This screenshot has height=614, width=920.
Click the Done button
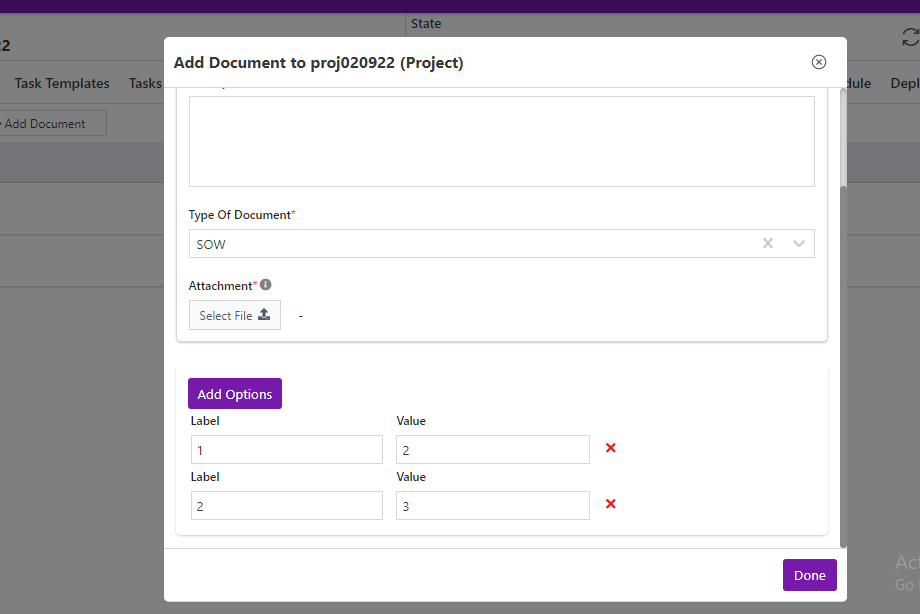tap(809, 575)
